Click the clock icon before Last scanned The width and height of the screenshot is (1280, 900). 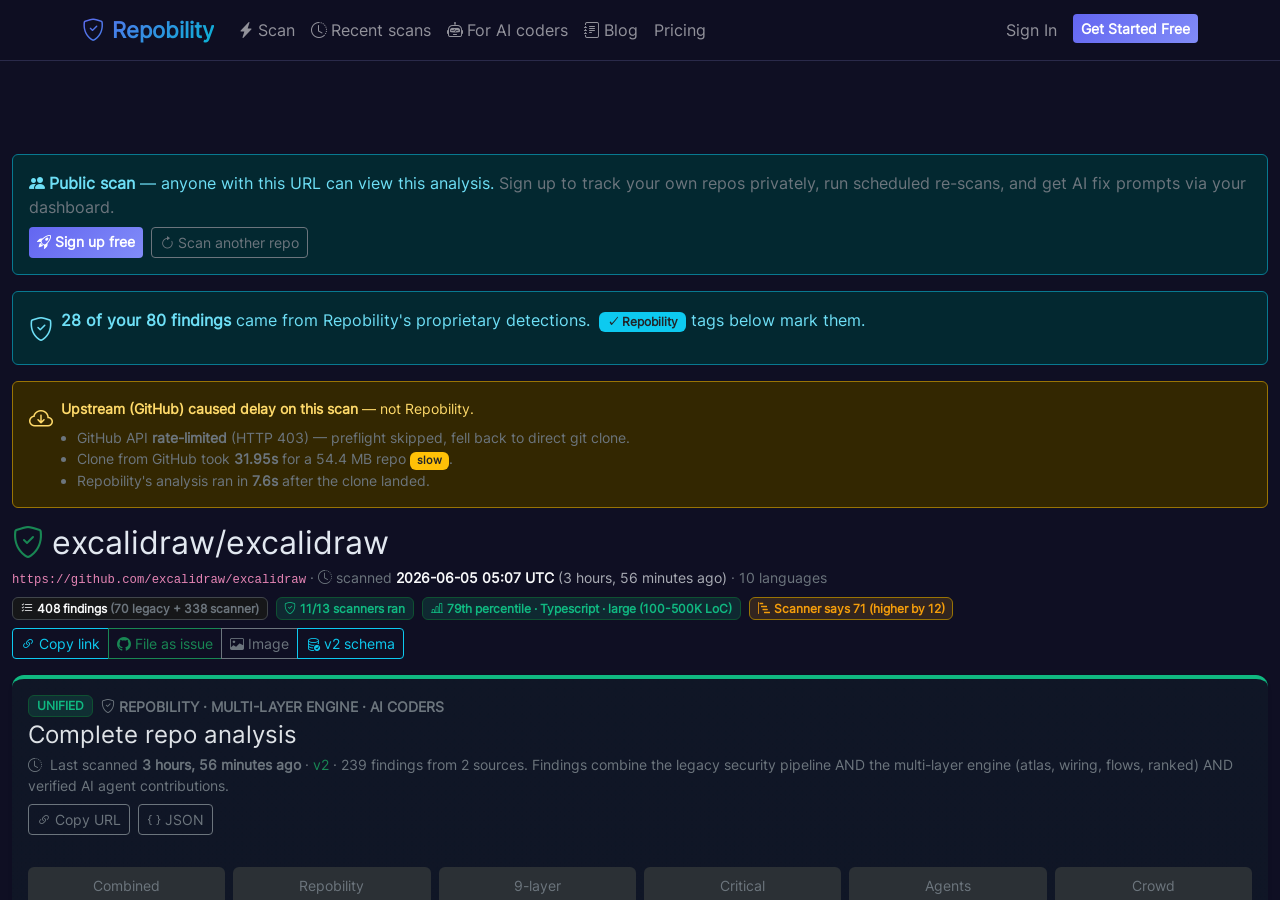point(35,765)
